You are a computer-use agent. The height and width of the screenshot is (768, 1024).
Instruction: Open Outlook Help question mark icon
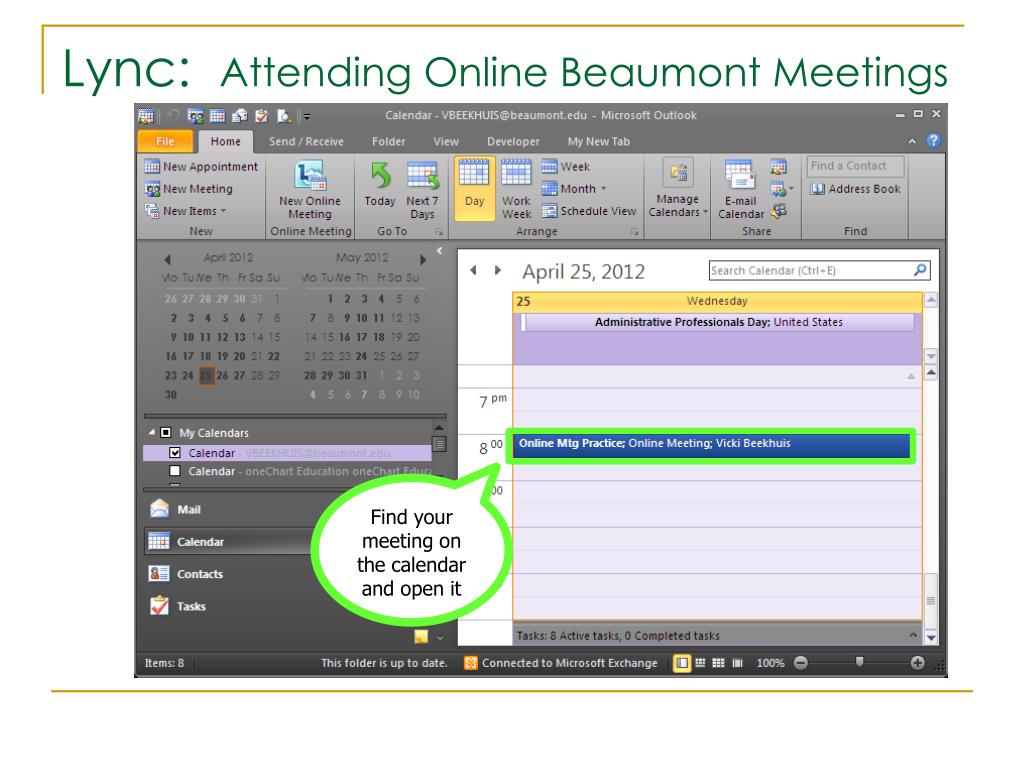point(934,140)
